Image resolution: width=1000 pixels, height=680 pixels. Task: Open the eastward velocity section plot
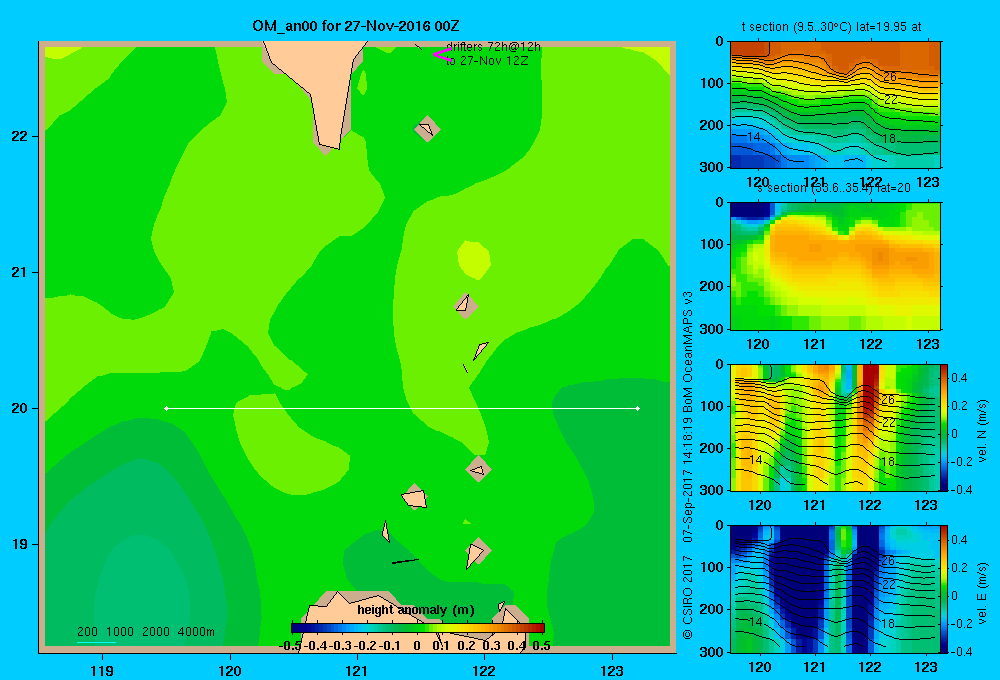point(835,589)
